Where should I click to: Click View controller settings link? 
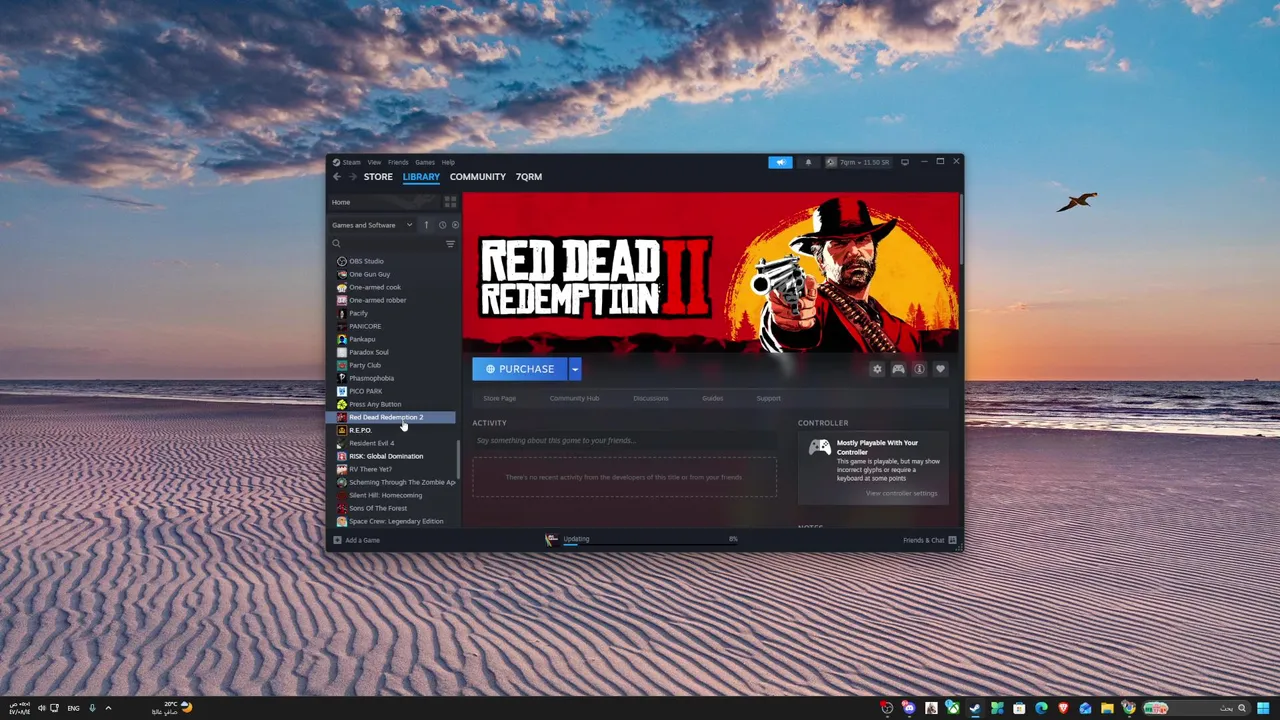tap(901, 493)
